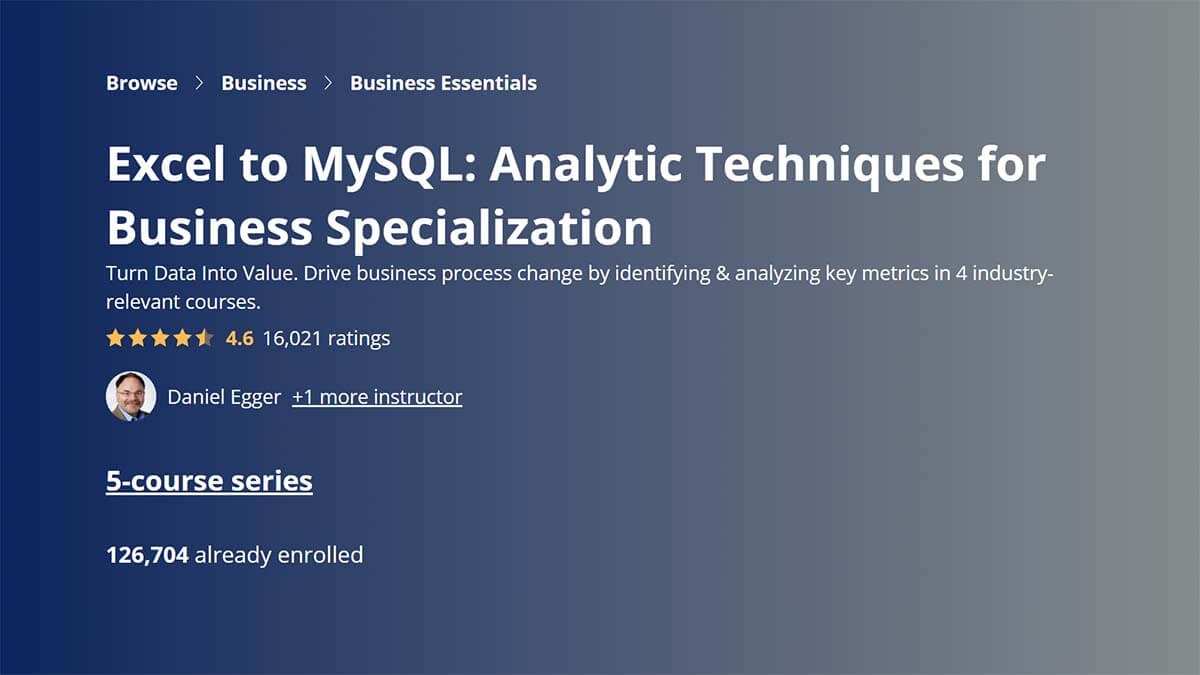Open Browse from the breadcrumb
This screenshot has height=675, width=1200.
click(141, 83)
